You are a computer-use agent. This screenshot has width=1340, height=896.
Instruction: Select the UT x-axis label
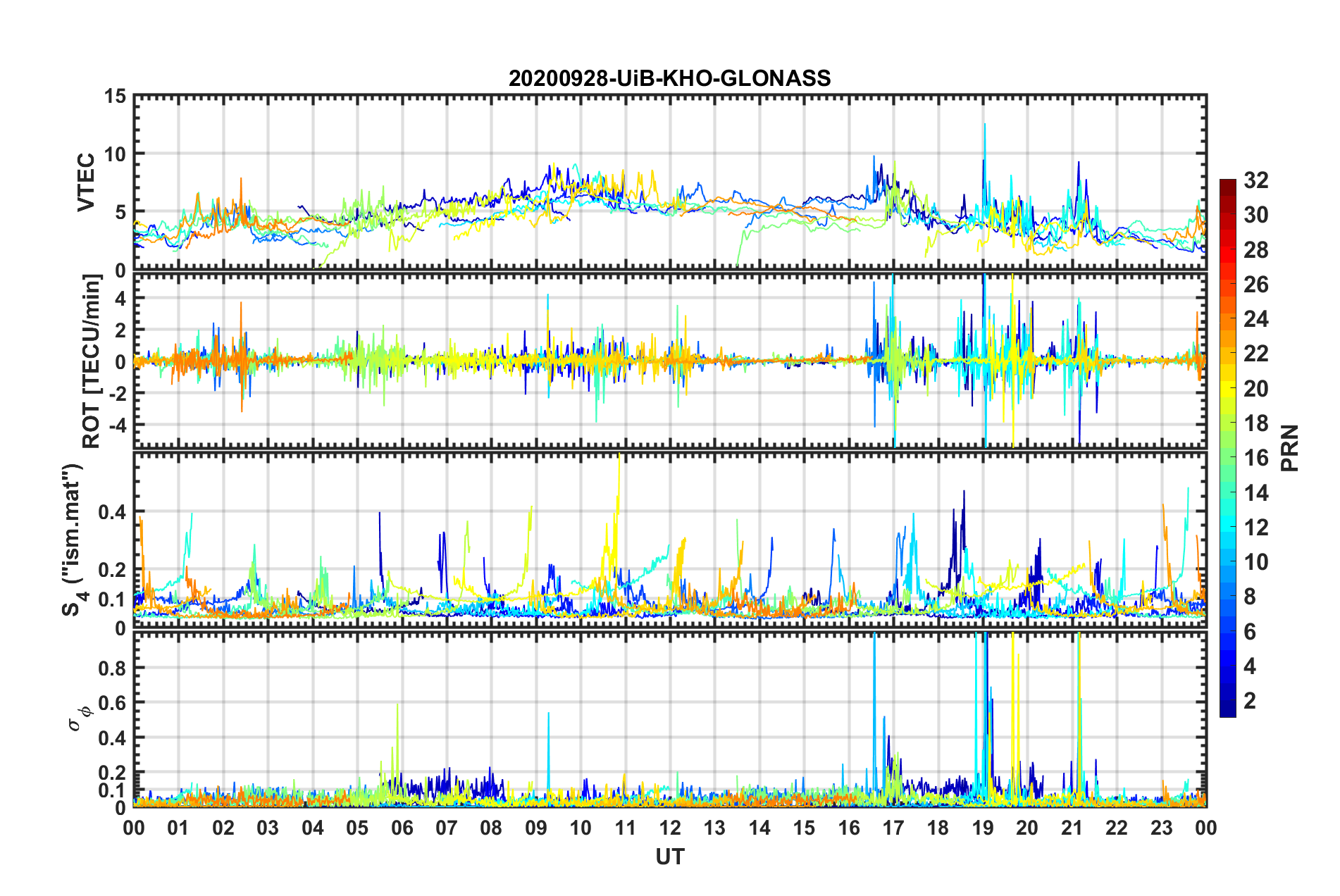pyautogui.click(x=670, y=857)
